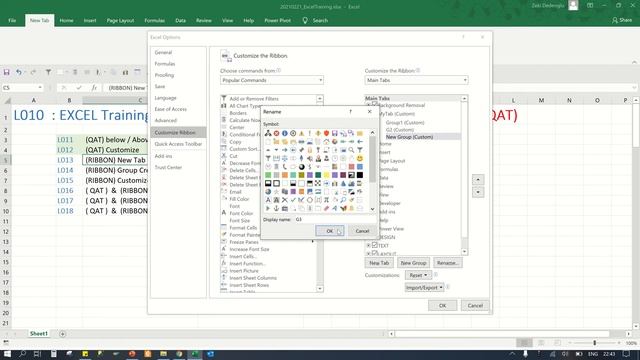Select Quick Access Toolbar options category
The height and width of the screenshot is (360, 640).
(178, 144)
